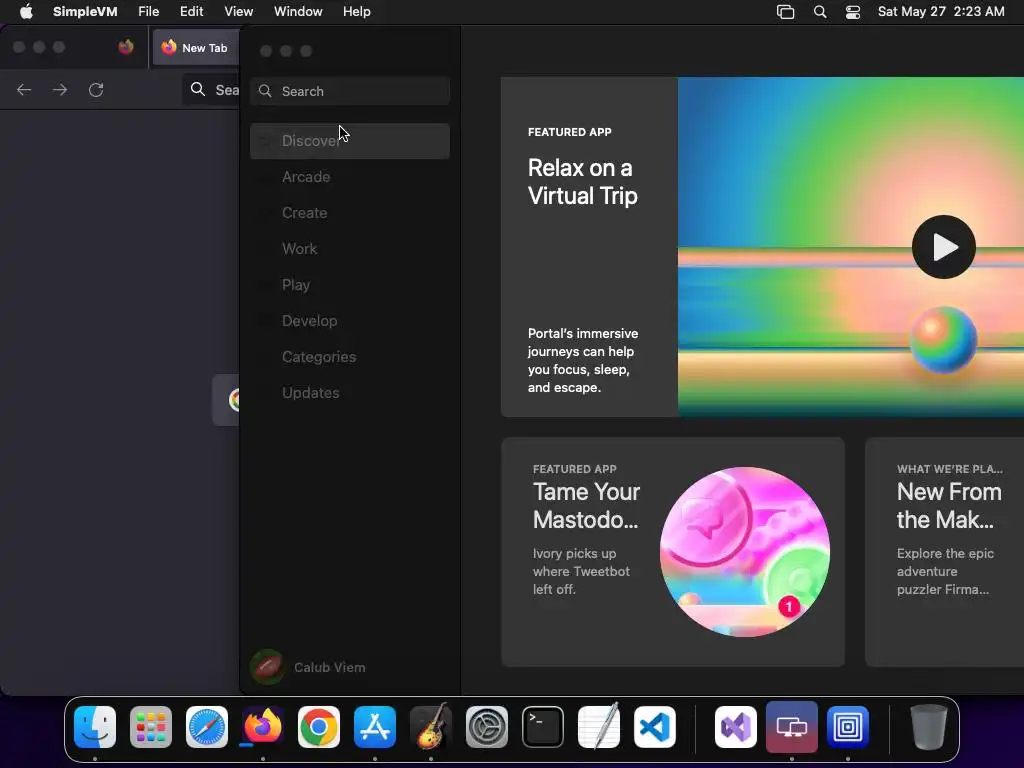
Task: Open Launchpad in the dock
Action: [x=151, y=727]
